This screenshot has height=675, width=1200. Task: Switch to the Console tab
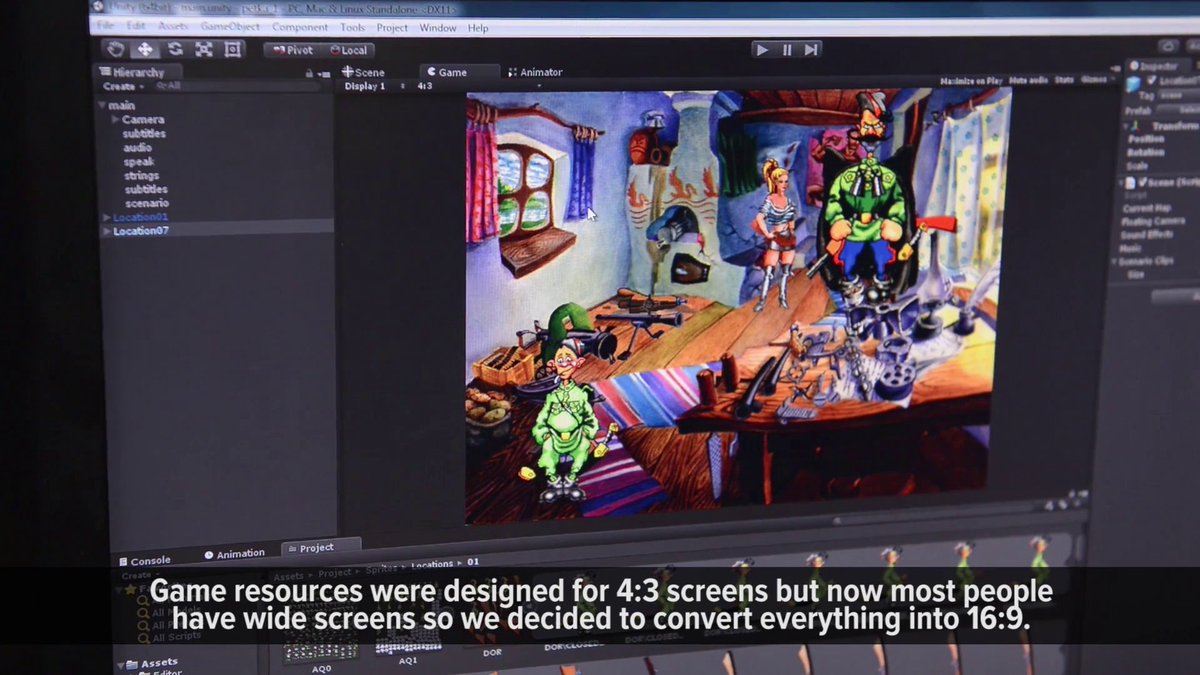(x=146, y=560)
